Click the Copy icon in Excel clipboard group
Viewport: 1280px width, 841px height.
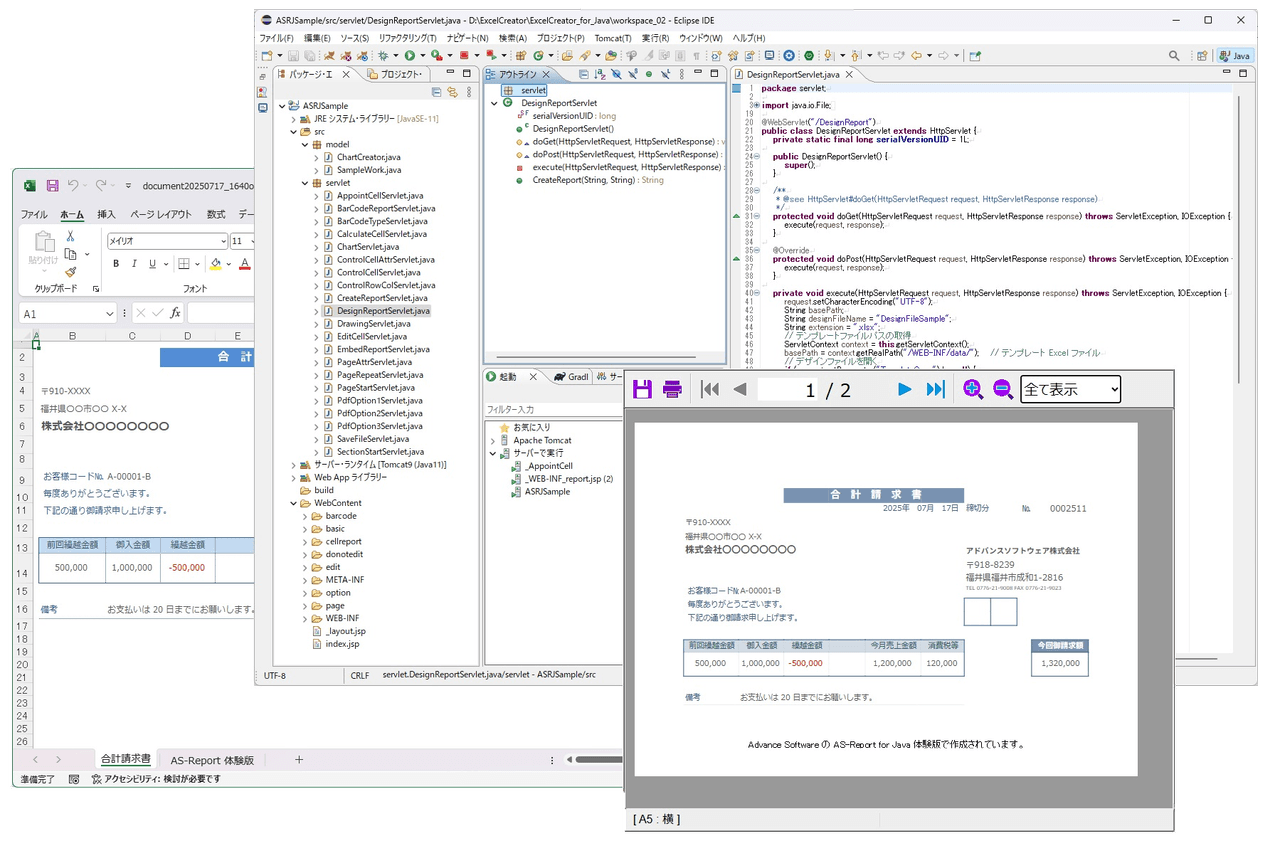click(x=70, y=254)
